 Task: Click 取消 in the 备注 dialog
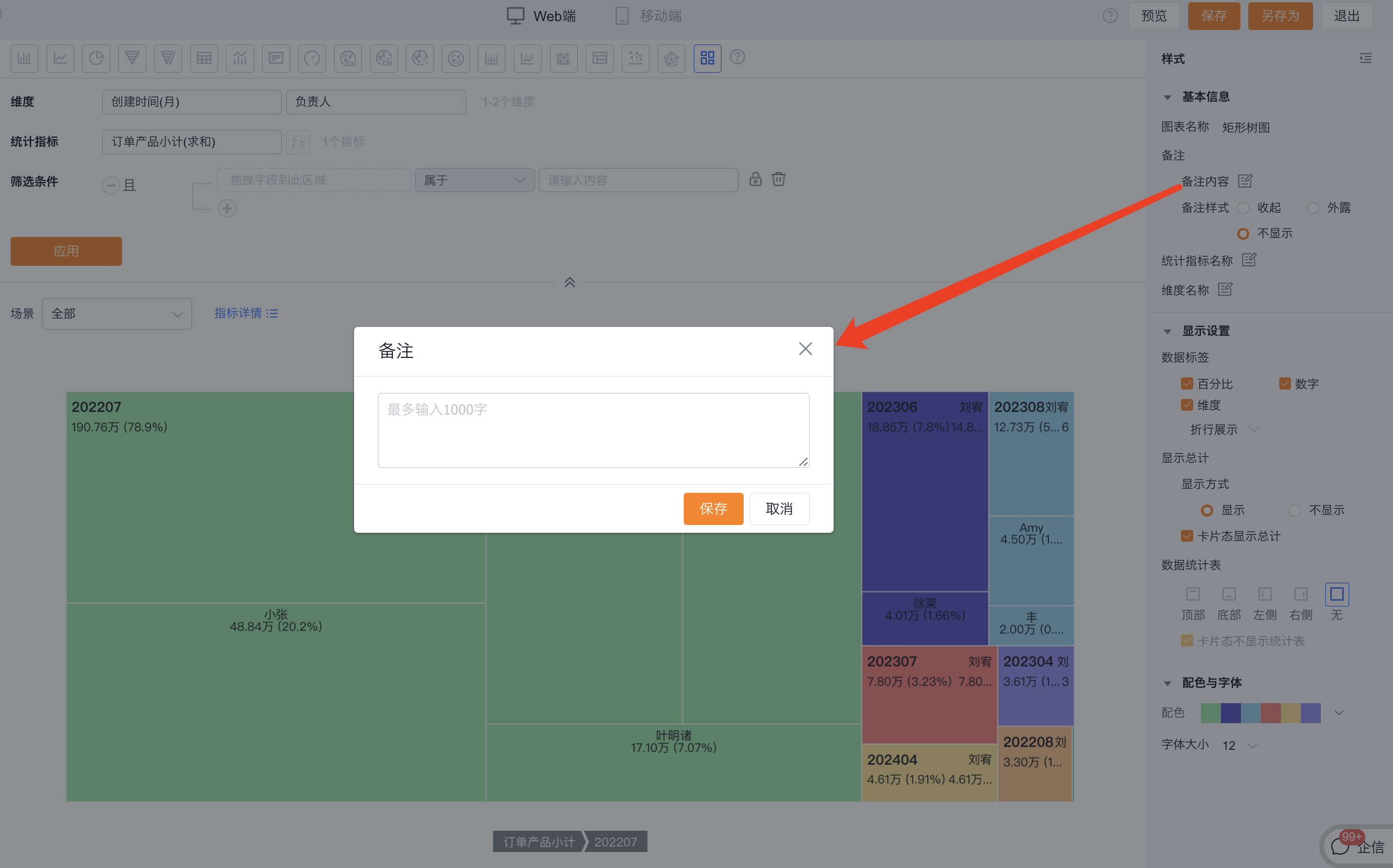point(779,508)
